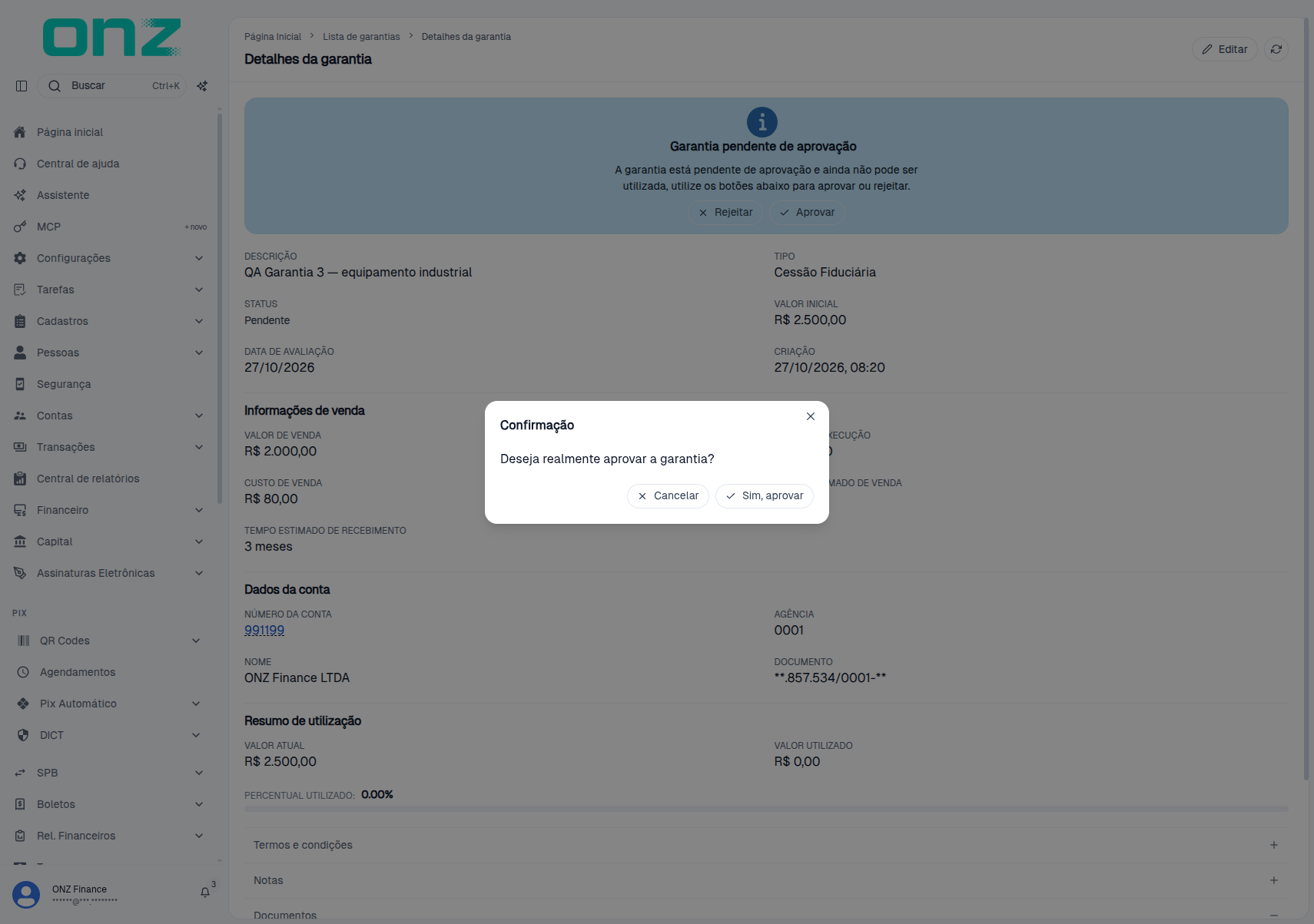Go to Lista de garantias breadcrumb
Screen dimensions: 1314x924
click(361, 37)
